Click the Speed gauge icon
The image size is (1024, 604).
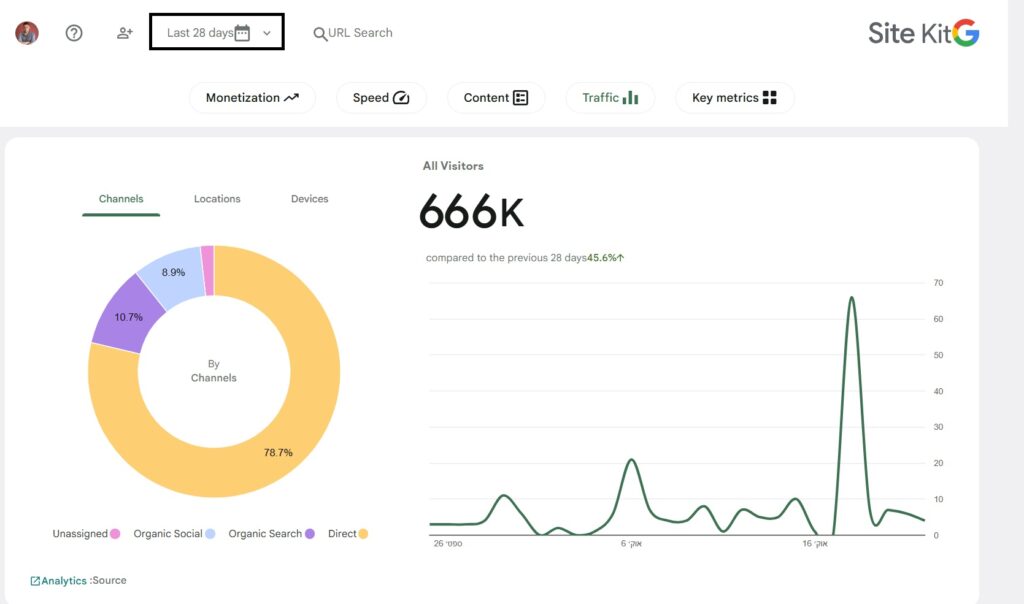pyautogui.click(x=400, y=98)
